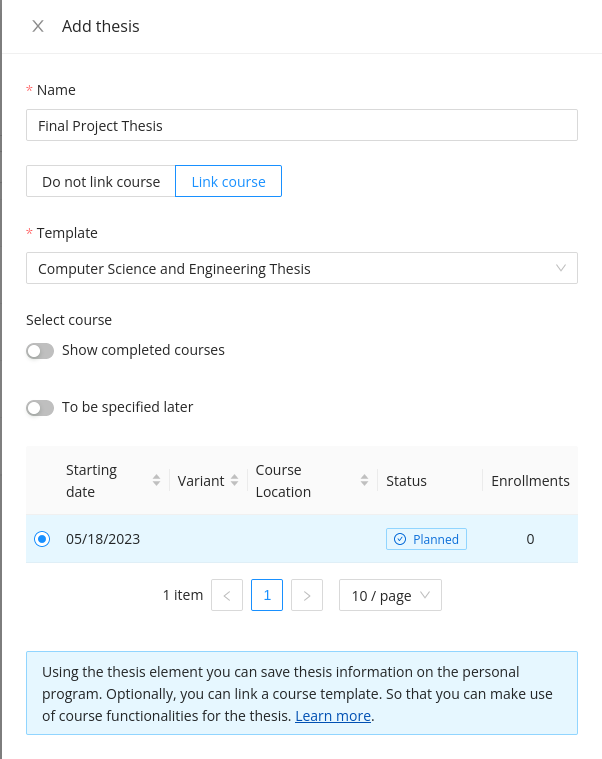Screen dimensions: 602x759
Task: Click the 05/18/2023 date cell
Action: 103,539
